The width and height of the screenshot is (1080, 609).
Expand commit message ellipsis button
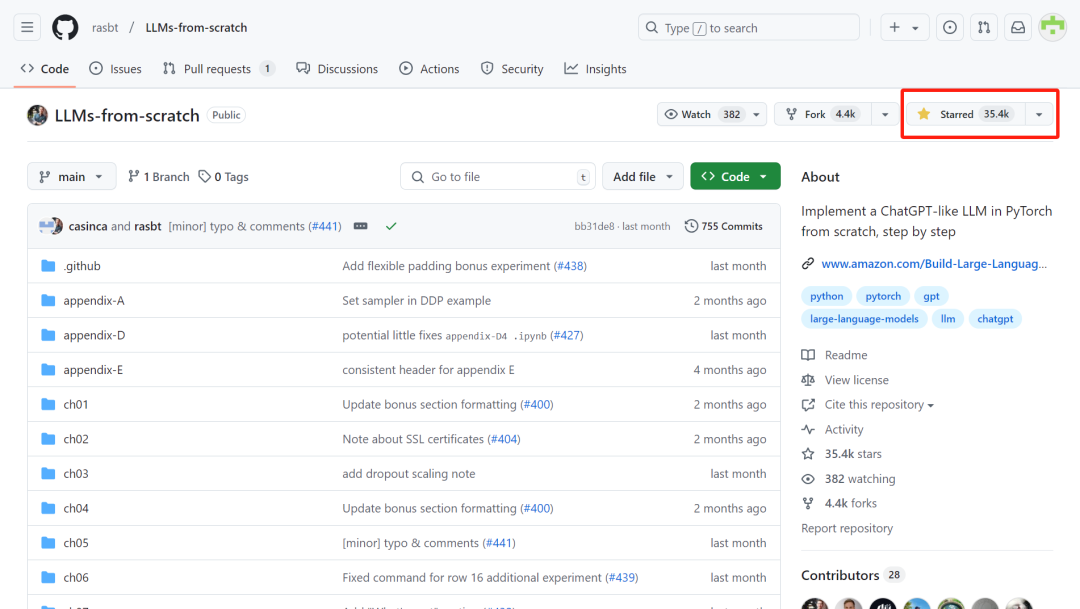point(360,226)
